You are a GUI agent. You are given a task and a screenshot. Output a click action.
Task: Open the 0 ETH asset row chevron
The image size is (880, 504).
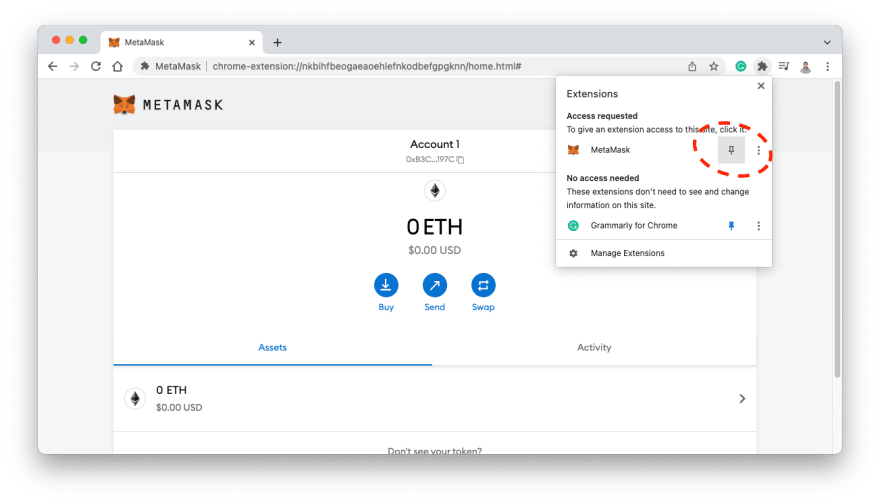pos(742,398)
